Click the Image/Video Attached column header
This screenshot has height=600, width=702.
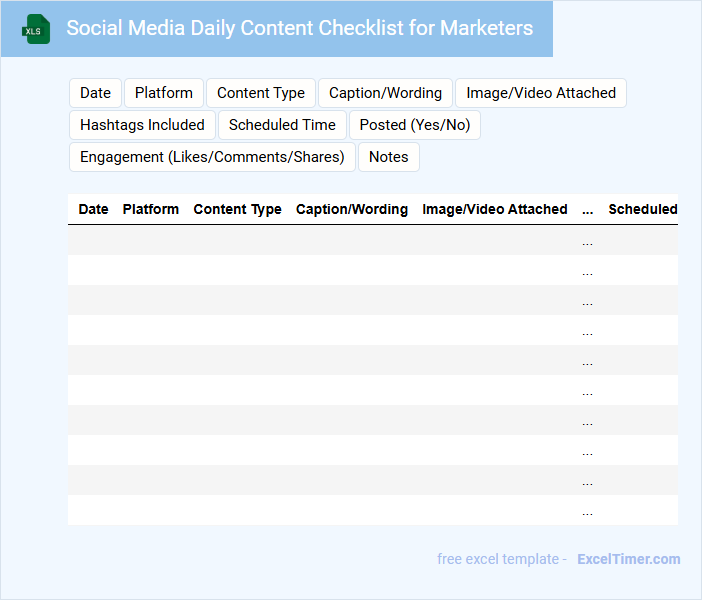tap(495, 210)
